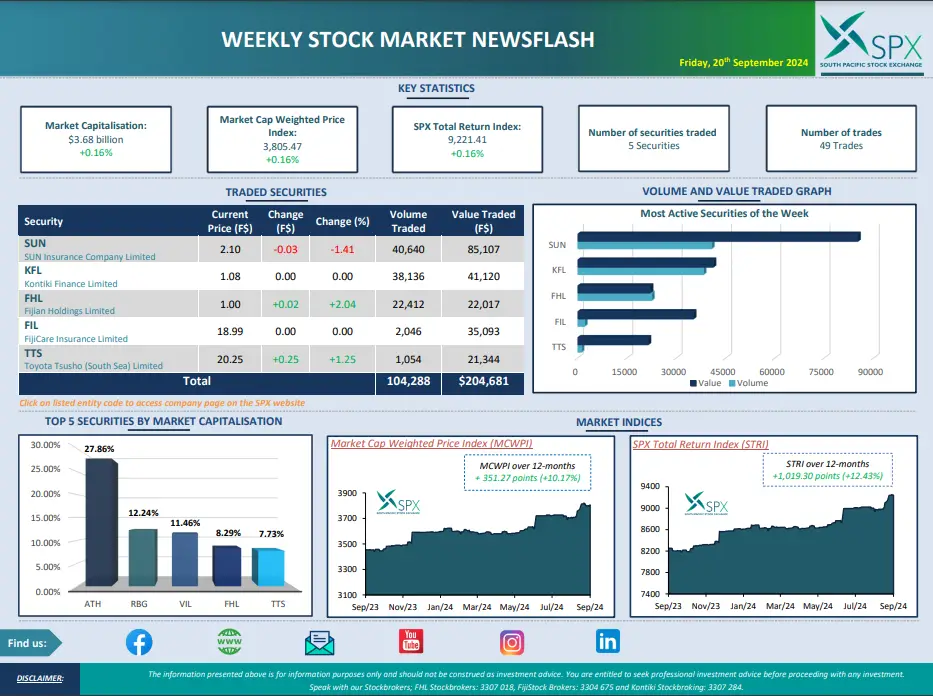Select the TTS bar at 7.73%
The image size is (933, 696).
coord(268,568)
